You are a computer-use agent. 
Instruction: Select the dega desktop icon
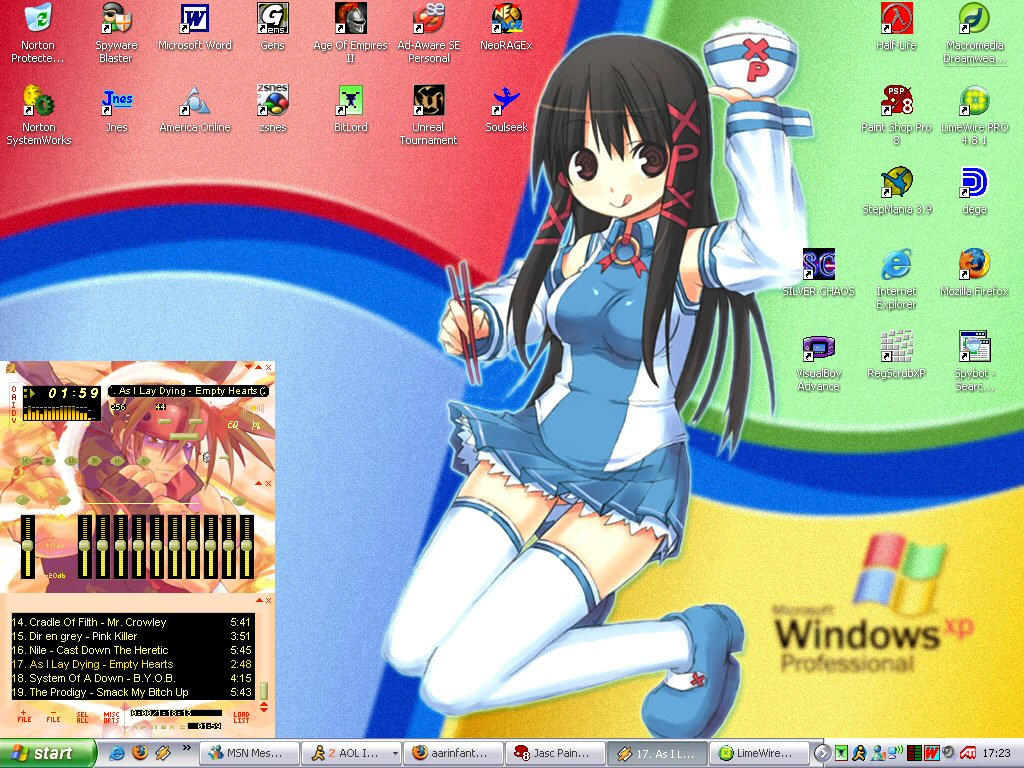point(974,191)
